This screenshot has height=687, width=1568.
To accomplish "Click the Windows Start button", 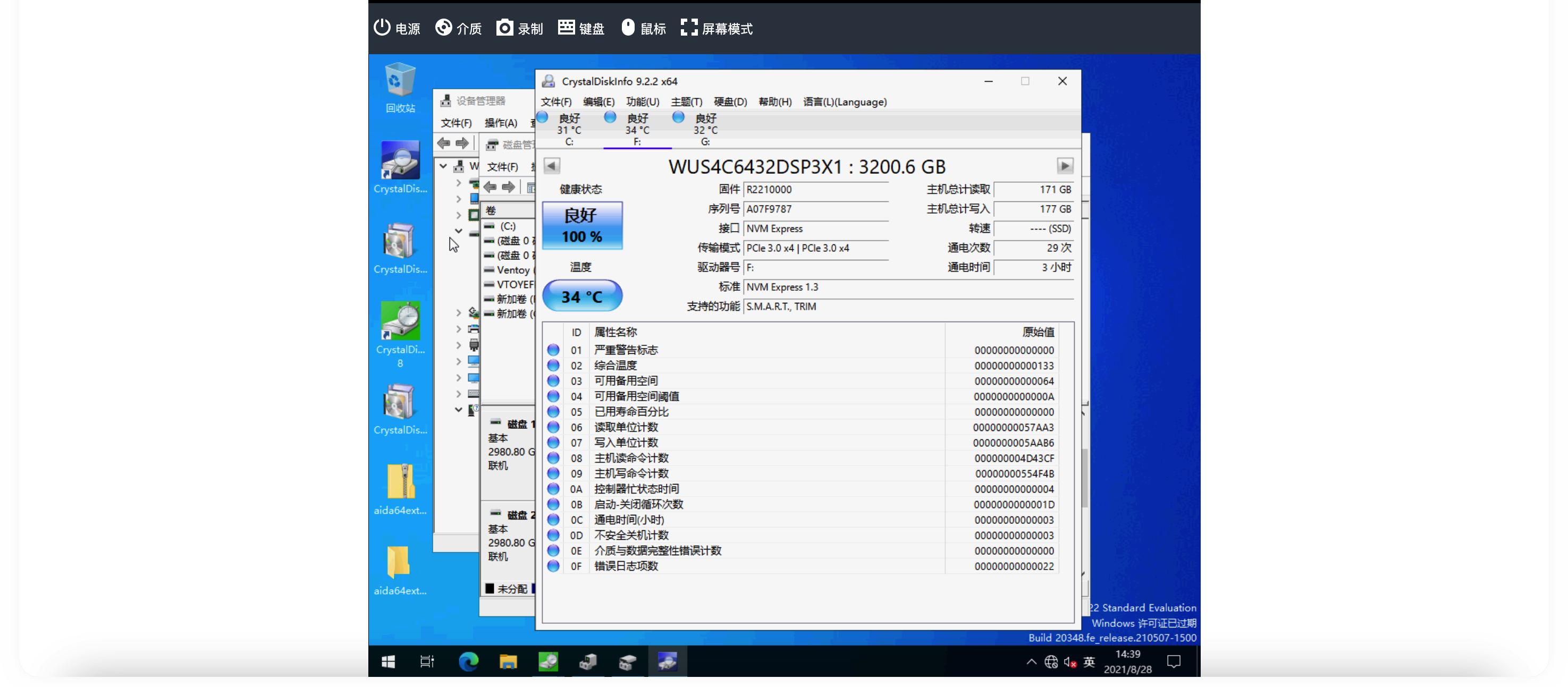I will [387, 661].
